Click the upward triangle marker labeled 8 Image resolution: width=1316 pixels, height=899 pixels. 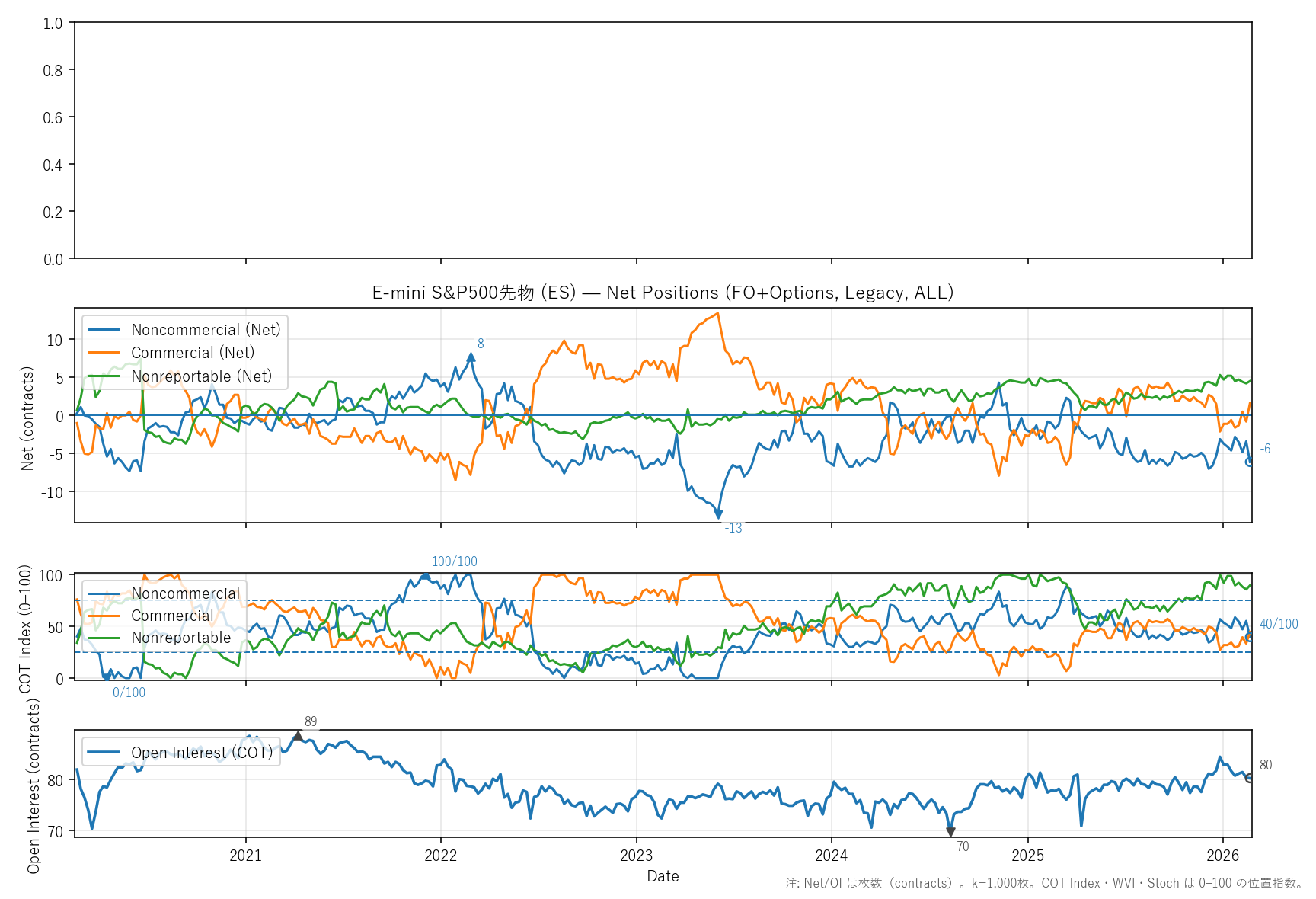pyautogui.click(x=471, y=357)
